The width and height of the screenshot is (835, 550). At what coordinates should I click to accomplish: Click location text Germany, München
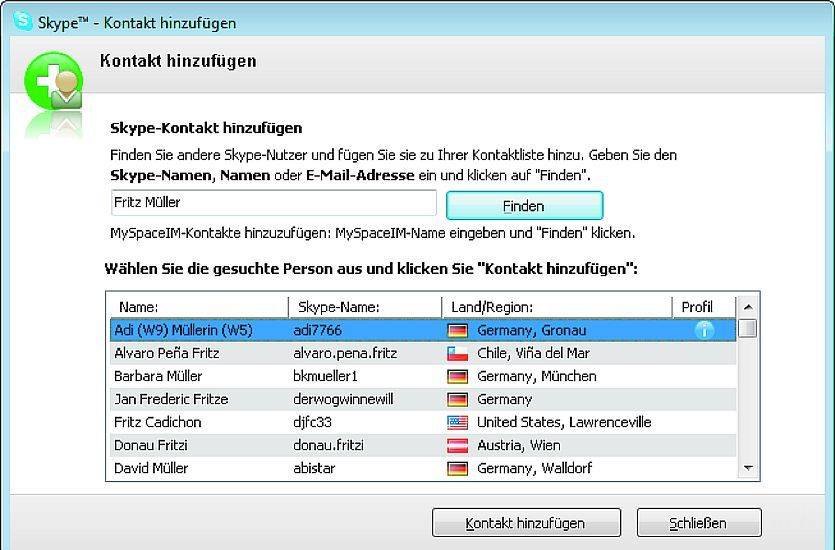pyautogui.click(x=537, y=376)
